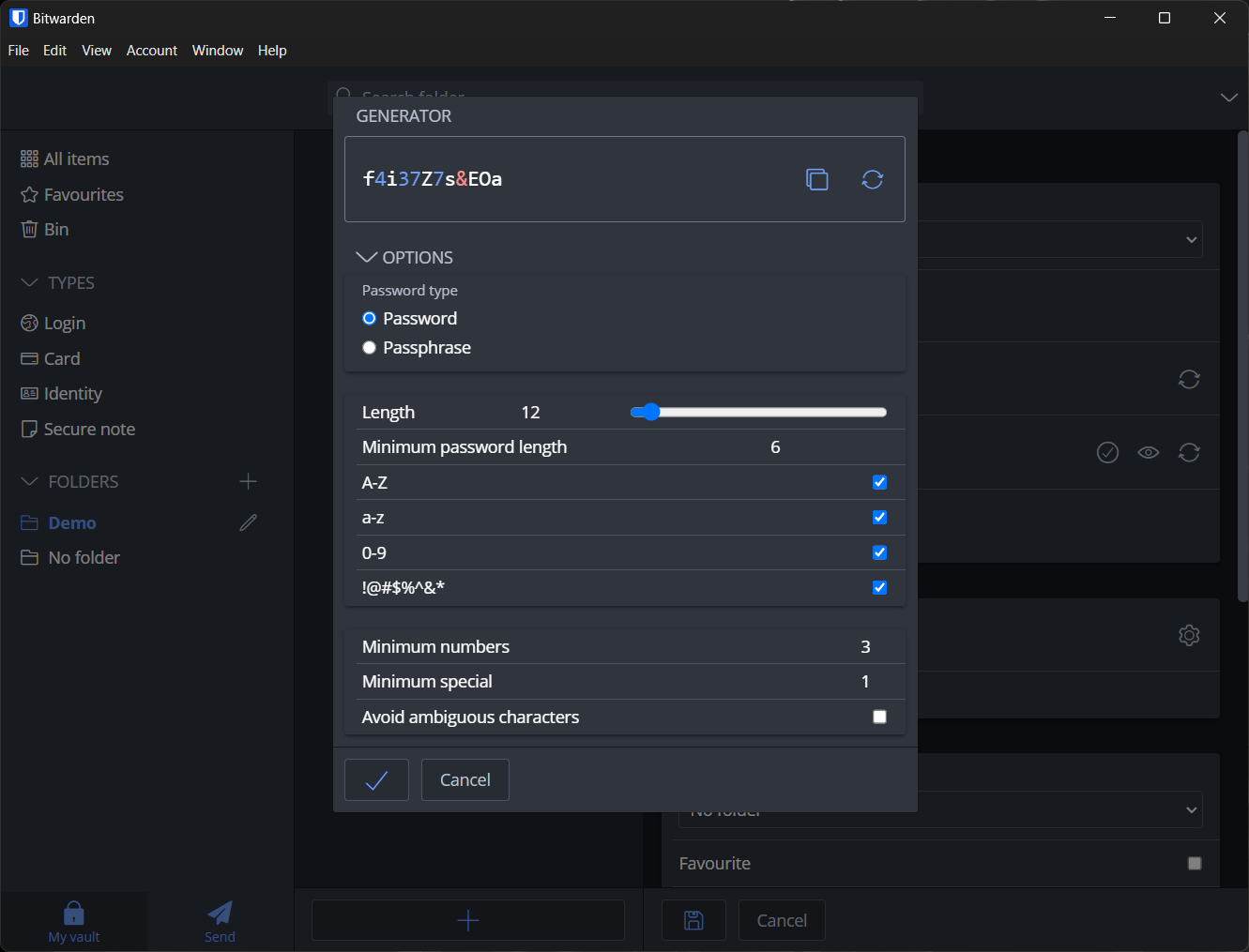Switch to the Send tab
The image size is (1249, 952).
(x=221, y=922)
